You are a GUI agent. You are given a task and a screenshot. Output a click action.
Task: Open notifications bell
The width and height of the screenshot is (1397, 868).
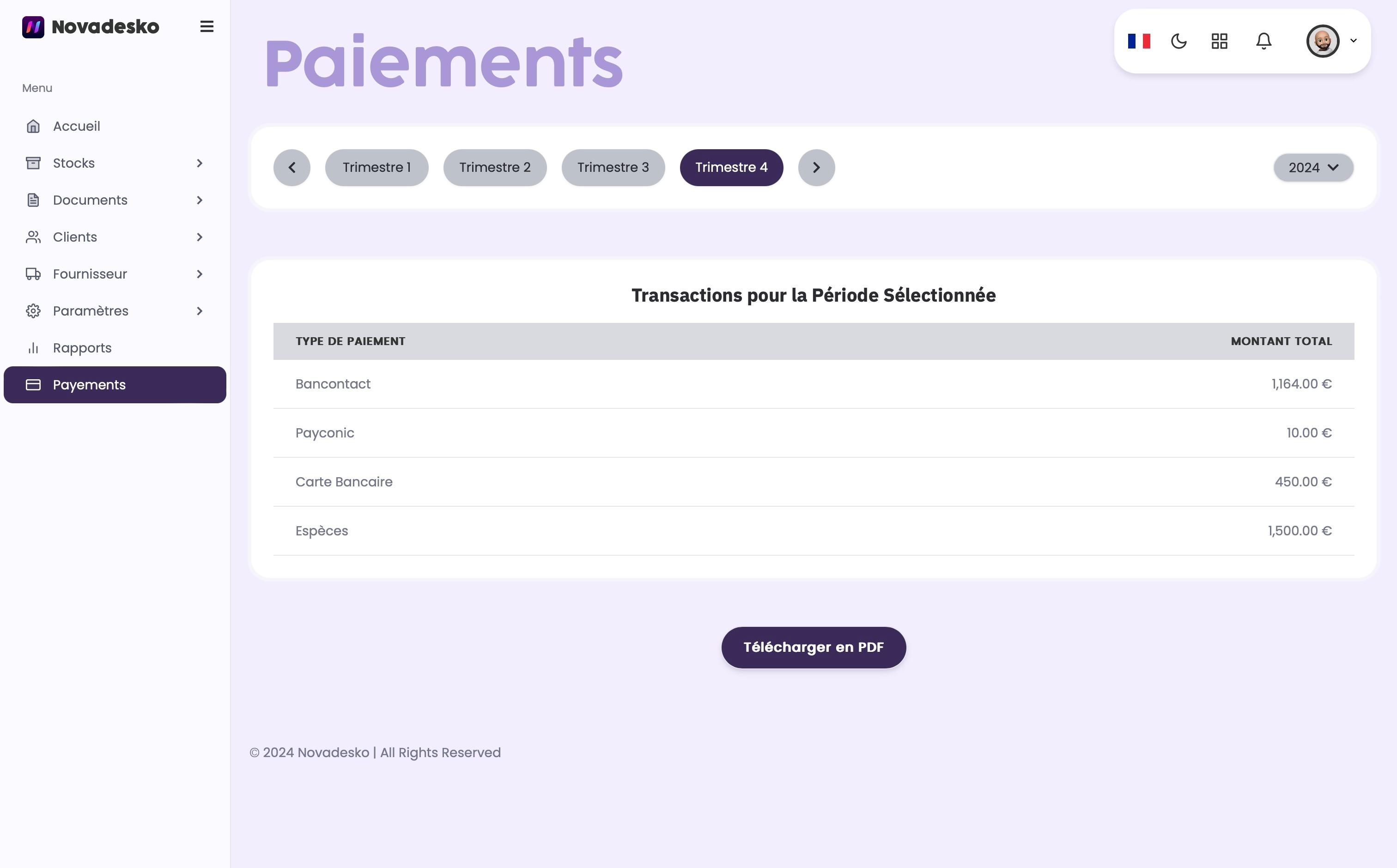point(1263,41)
